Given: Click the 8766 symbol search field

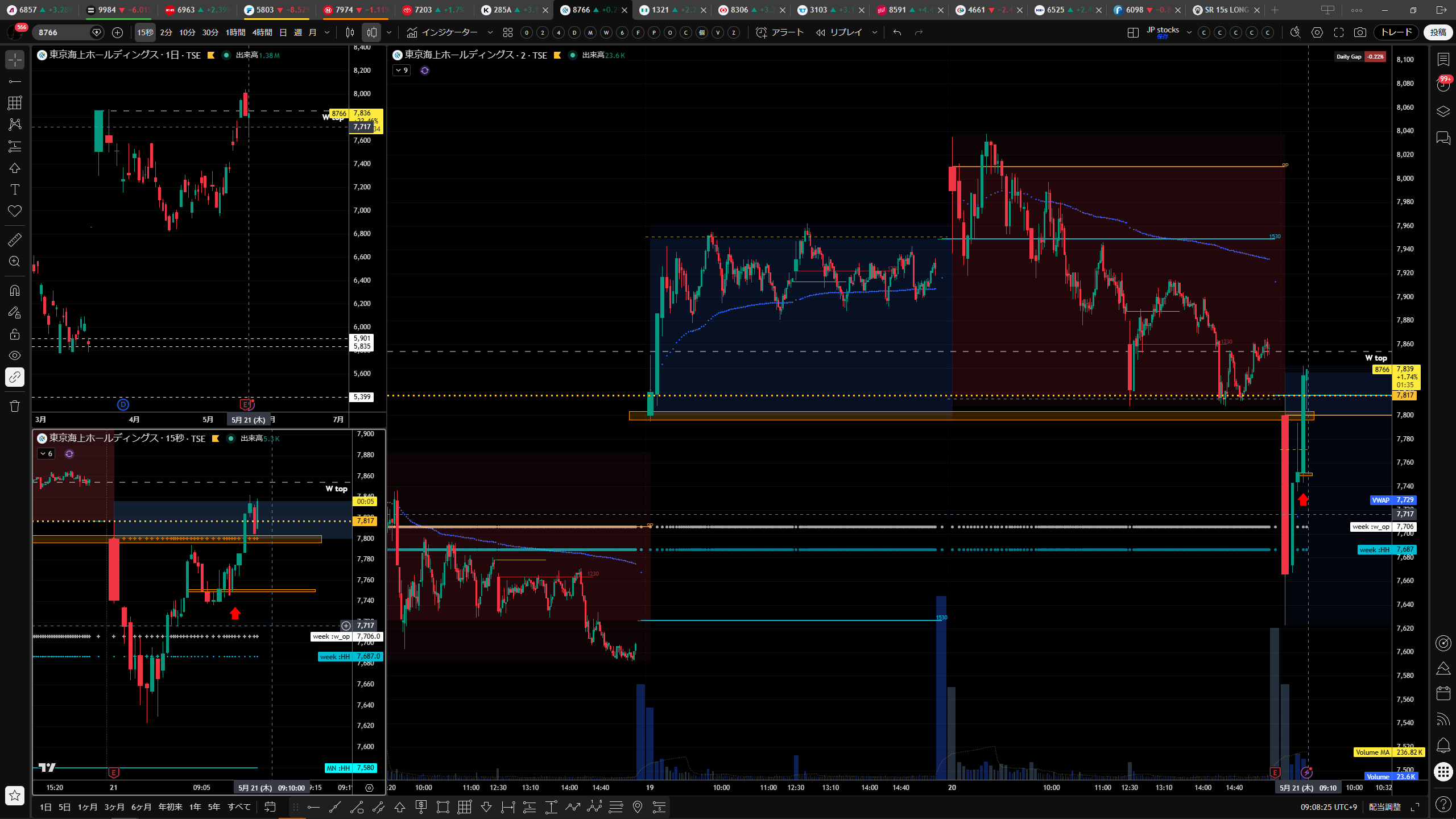Looking at the screenshot, I should point(63,32).
